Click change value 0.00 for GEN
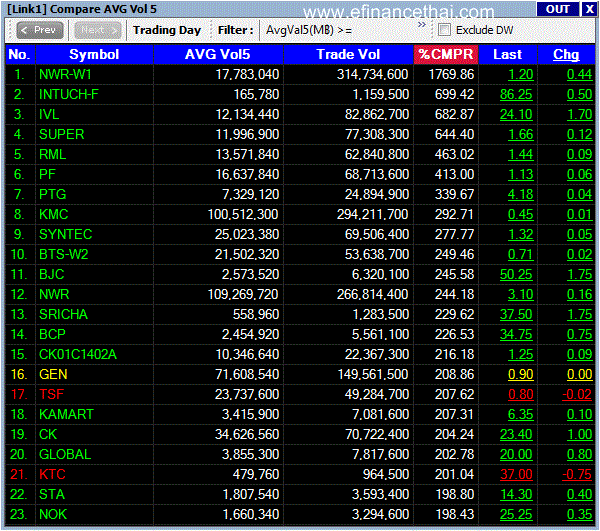Screen dimensions: 600x531 point(579,374)
